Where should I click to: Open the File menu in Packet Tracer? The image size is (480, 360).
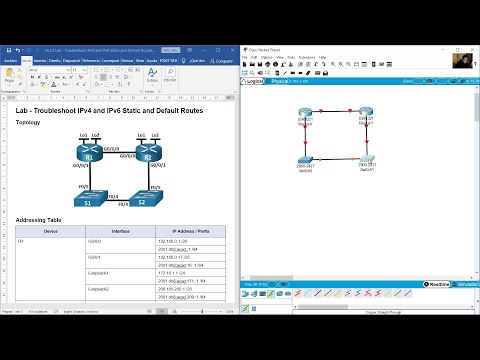245,57
